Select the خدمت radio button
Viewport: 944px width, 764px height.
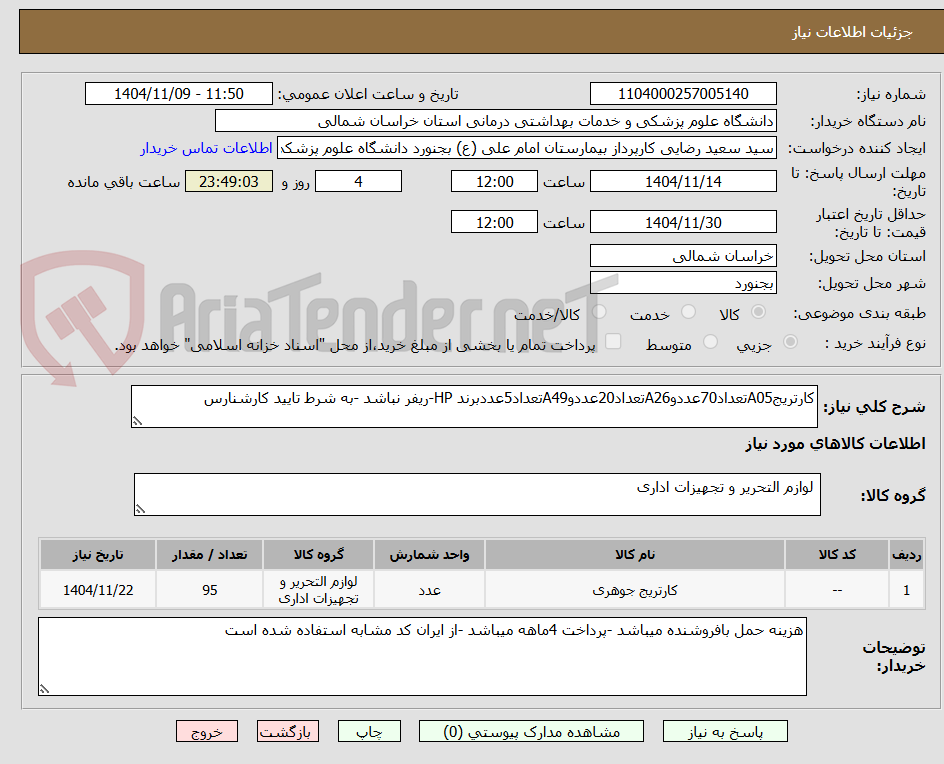click(x=688, y=312)
